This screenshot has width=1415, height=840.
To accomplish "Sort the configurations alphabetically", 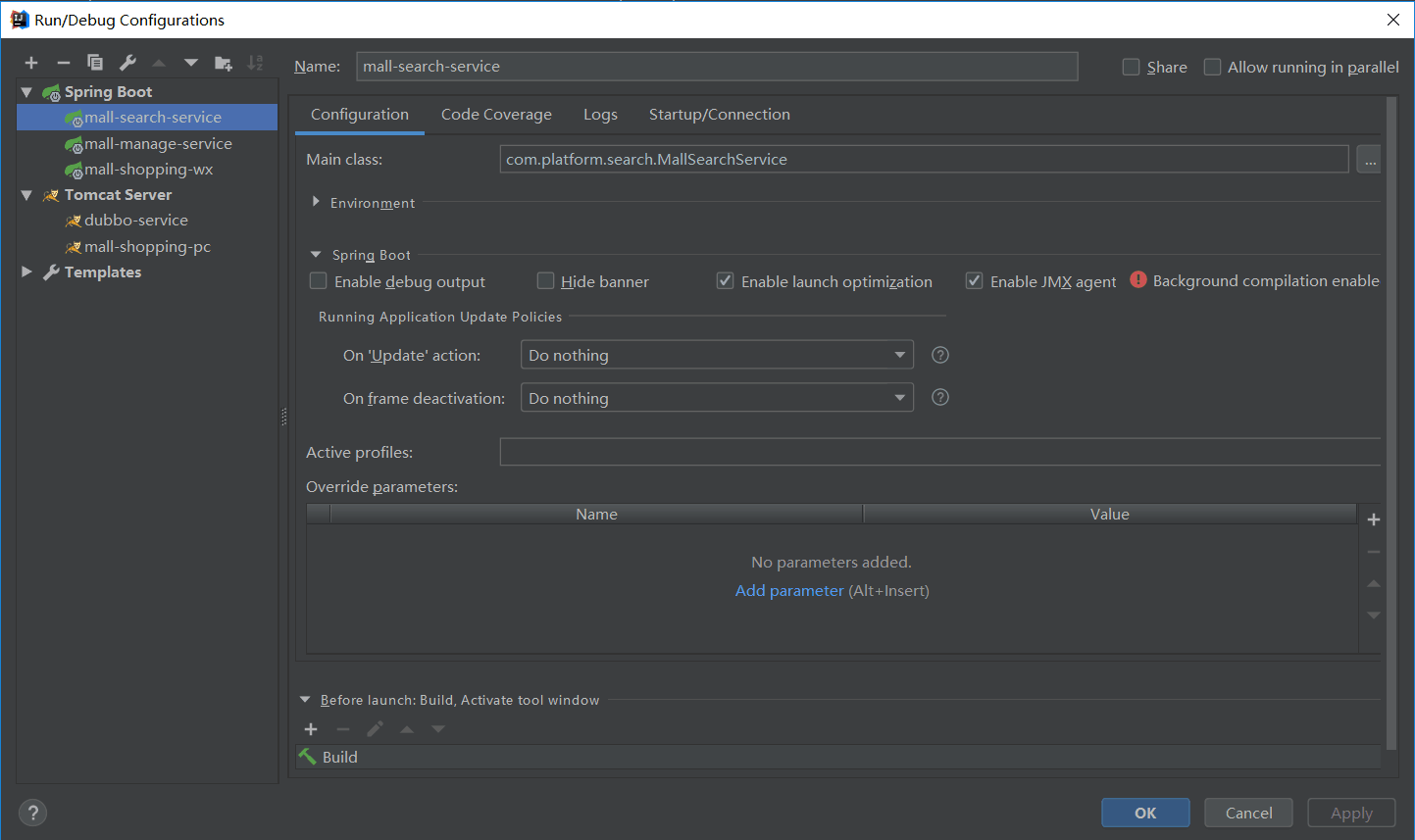I will point(255,63).
